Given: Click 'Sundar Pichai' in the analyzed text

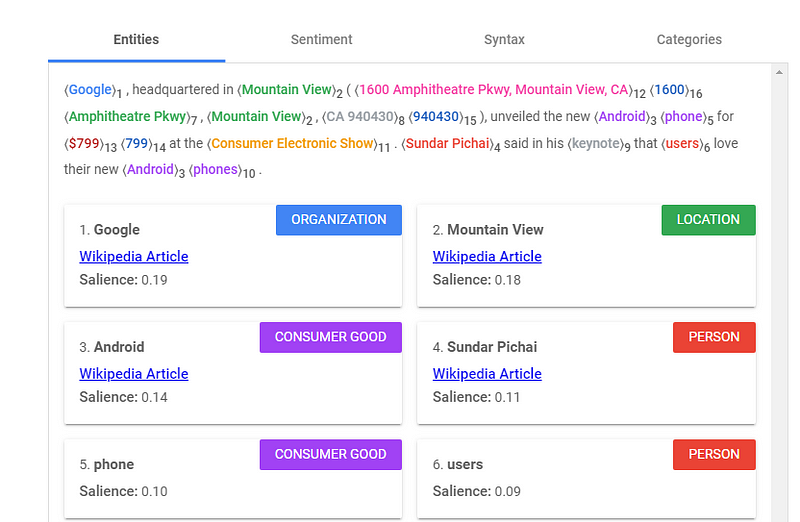Looking at the screenshot, I should pos(447,143).
